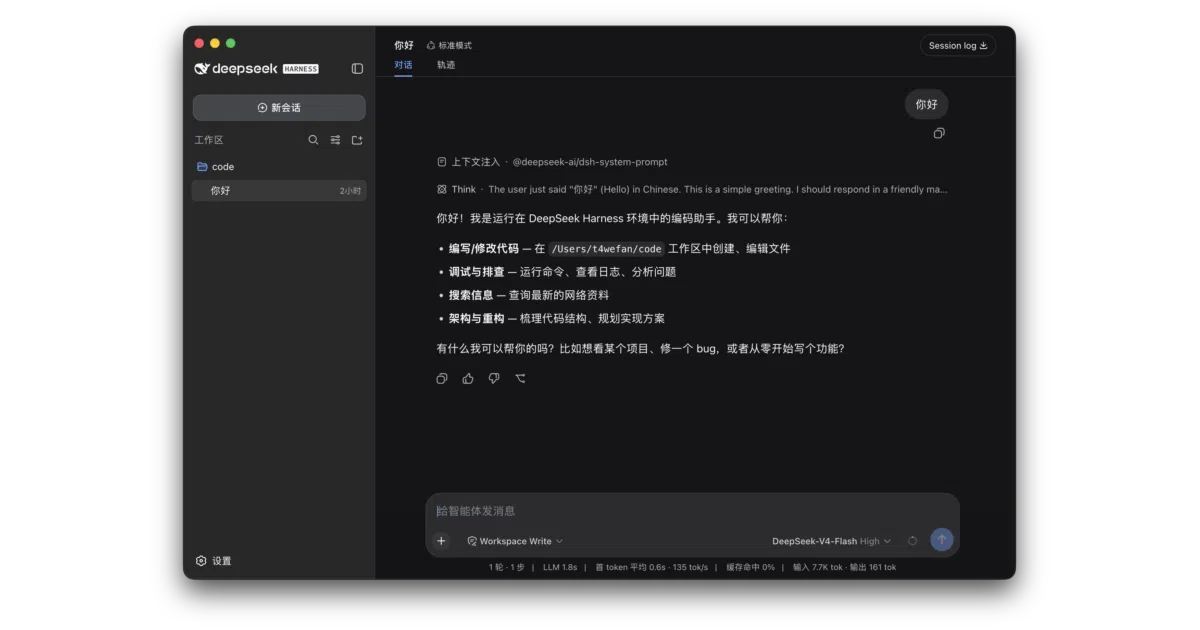The height and width of the screenshot is (630, 1200).
Task: Click the 调试与排查 bullet text
Action: click(477, 272)
